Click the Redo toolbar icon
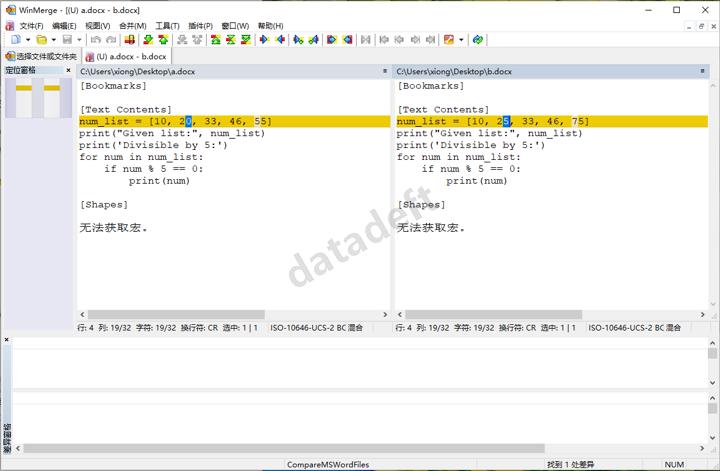This screenshot has height=471, width=720. coord(111,40)
